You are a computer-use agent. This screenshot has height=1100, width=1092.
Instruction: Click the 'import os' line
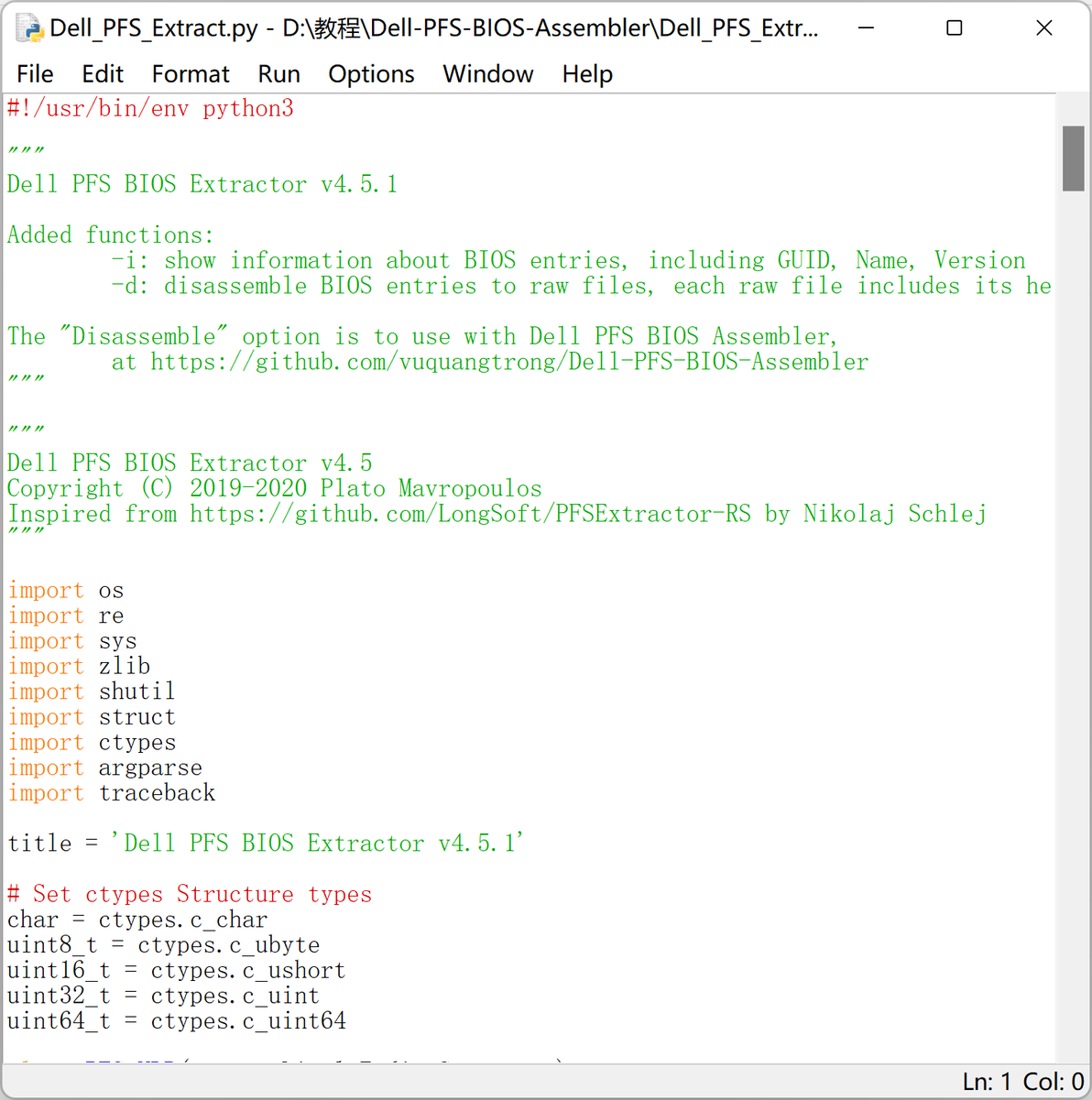tap(65, 591)
